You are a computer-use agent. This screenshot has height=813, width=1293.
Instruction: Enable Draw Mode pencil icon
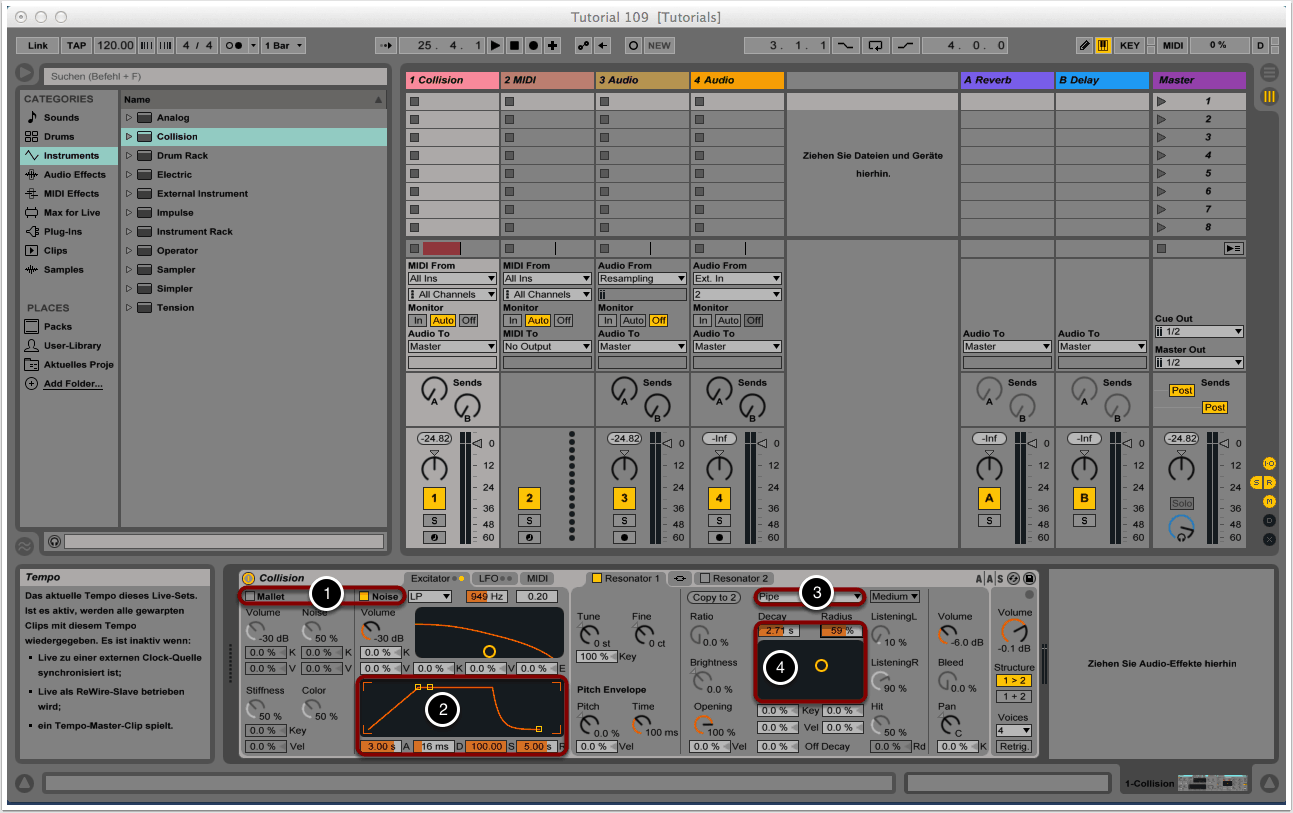(1085, 45)
